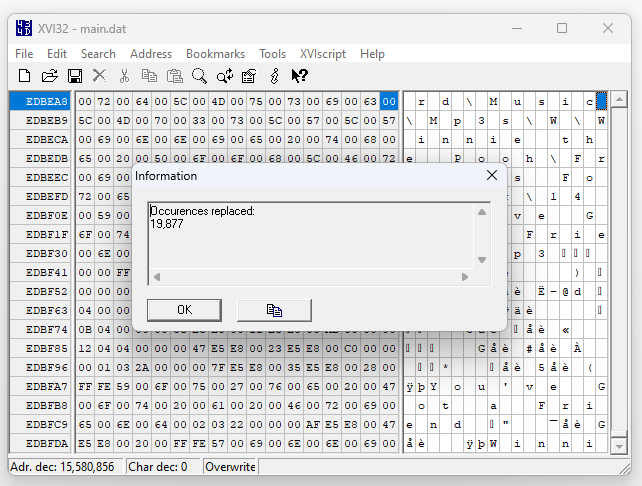The width and height of the screenshot is (642, 486).
Task: Click character 'M' in first text row
Action: click(x=493, y=102)
